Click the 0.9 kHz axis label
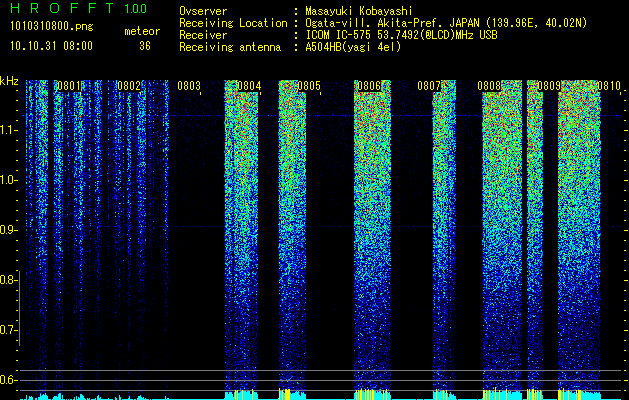The image size is (629, 400). (9, 230)
